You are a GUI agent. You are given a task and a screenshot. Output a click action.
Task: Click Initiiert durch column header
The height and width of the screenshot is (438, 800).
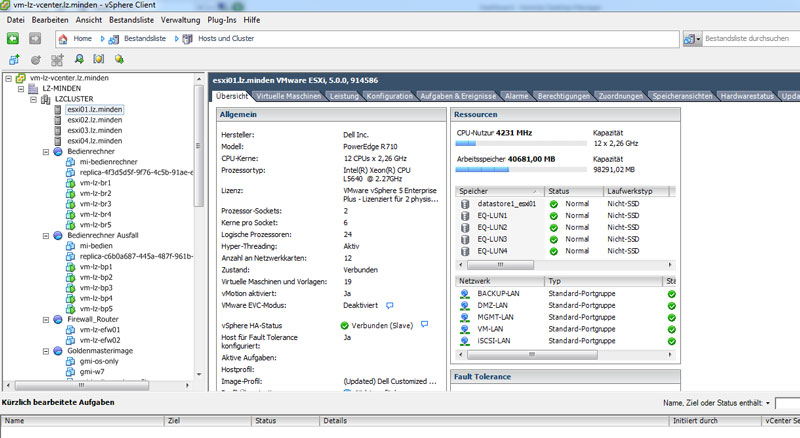coord(714,421)
